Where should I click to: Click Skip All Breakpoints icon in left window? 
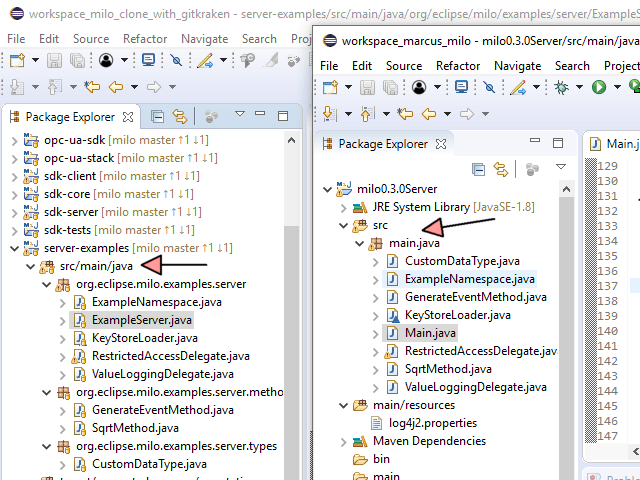coord(176,61)
